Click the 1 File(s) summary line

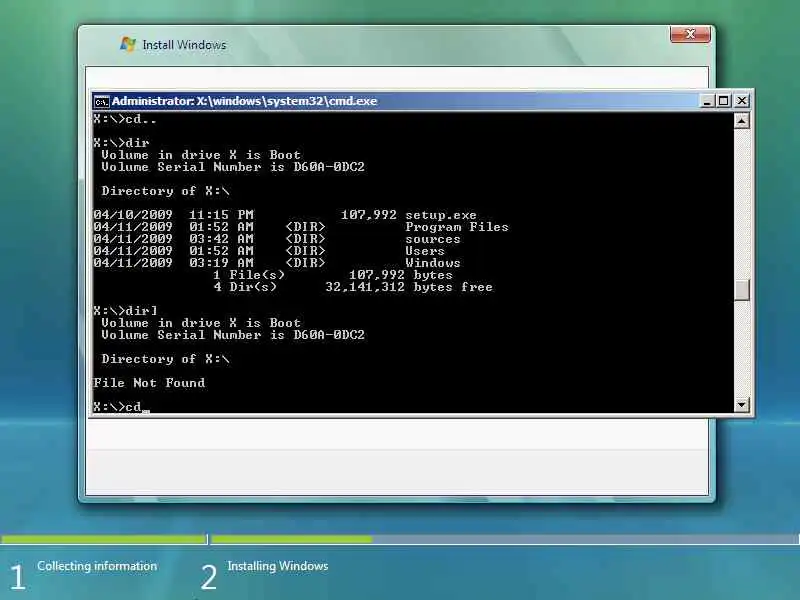click(333, 275)
